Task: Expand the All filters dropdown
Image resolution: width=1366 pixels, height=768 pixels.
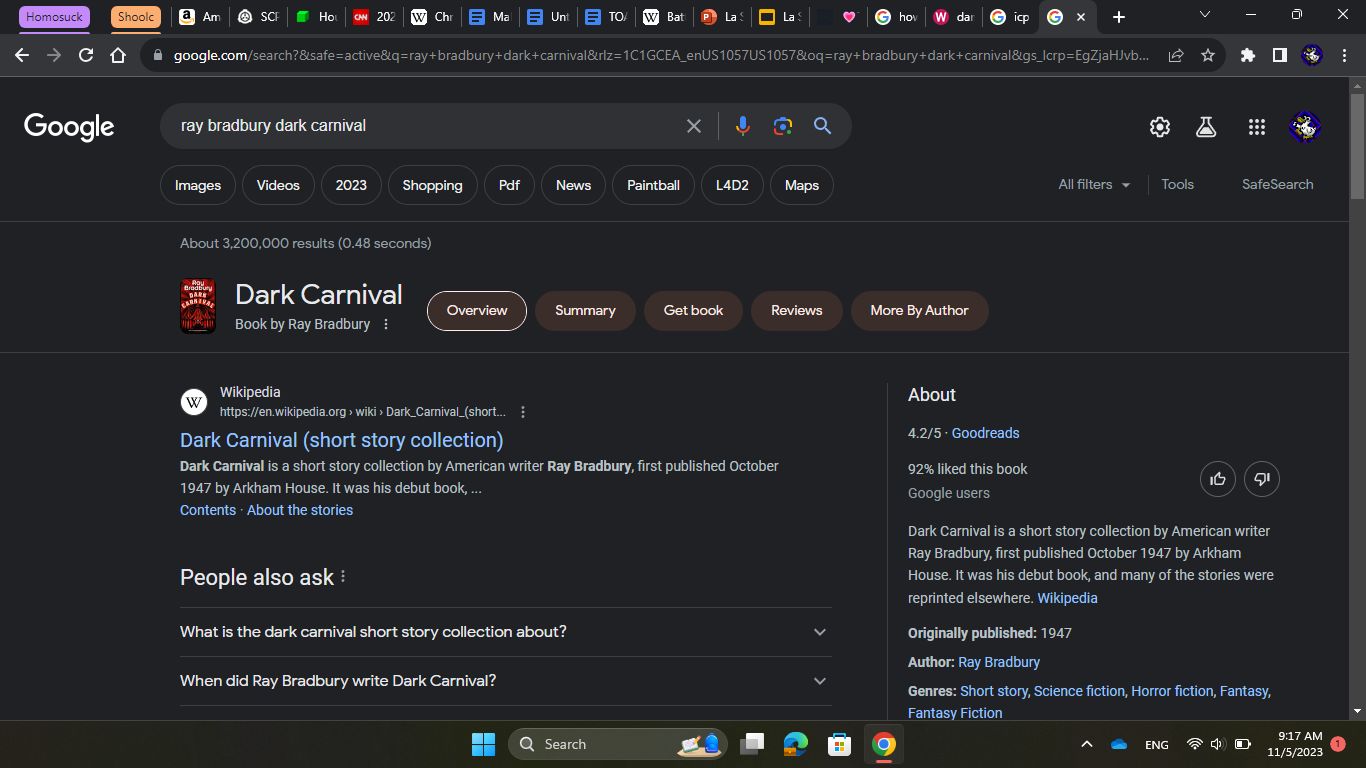Action: point(1094,185)
